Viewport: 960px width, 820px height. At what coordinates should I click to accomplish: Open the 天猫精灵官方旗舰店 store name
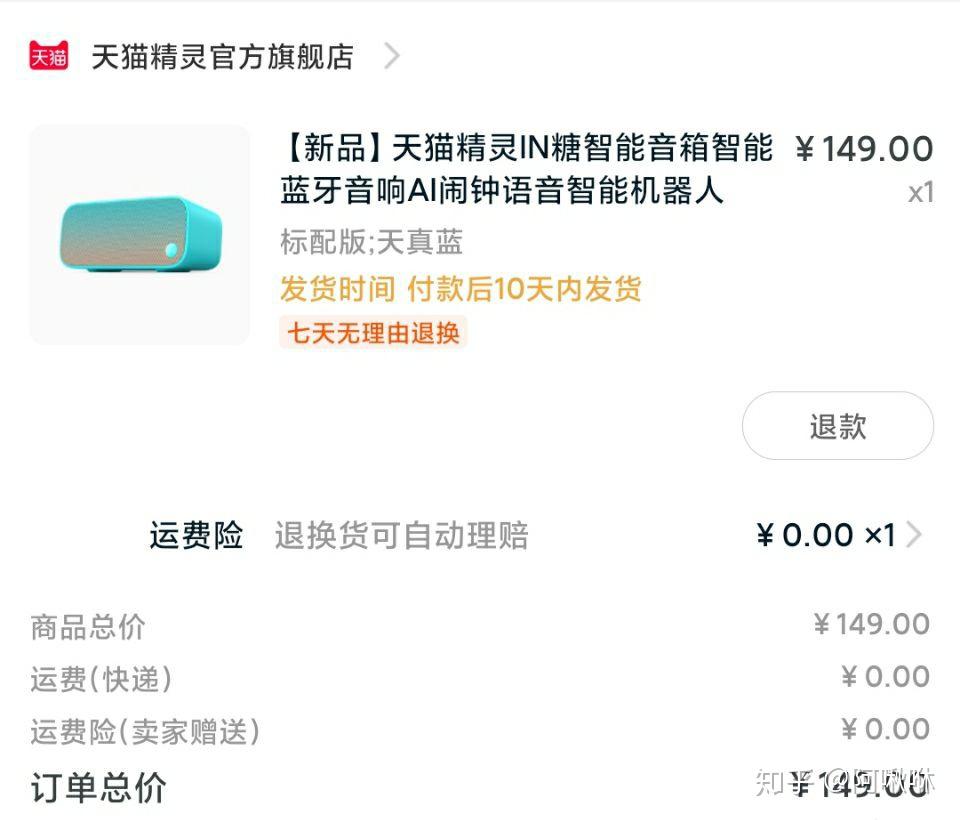222,57
